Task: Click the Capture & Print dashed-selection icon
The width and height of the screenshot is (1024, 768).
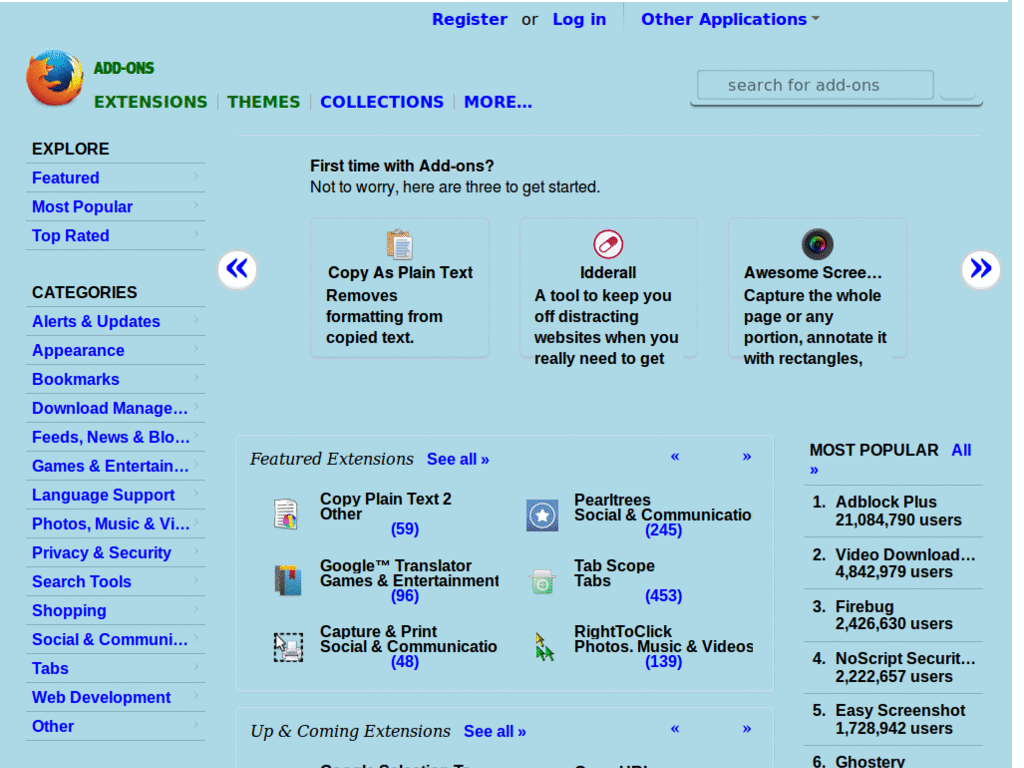Action: [x=289, y=647]
